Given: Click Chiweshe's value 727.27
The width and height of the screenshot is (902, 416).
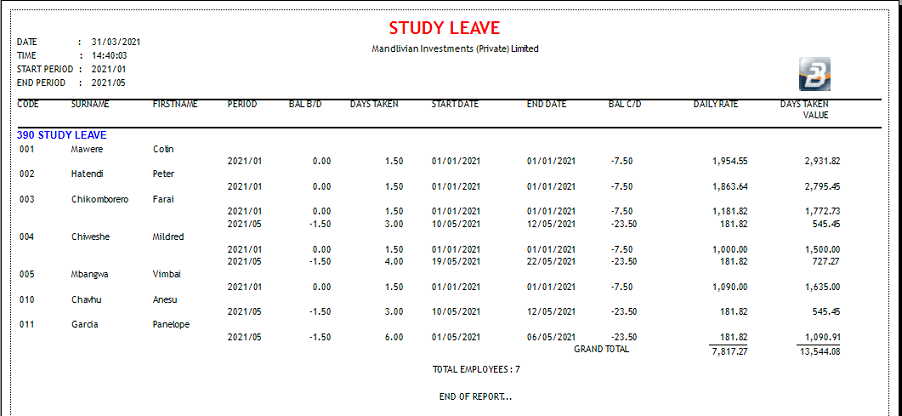Looking at the screenshot, I should tap(827, 261).
